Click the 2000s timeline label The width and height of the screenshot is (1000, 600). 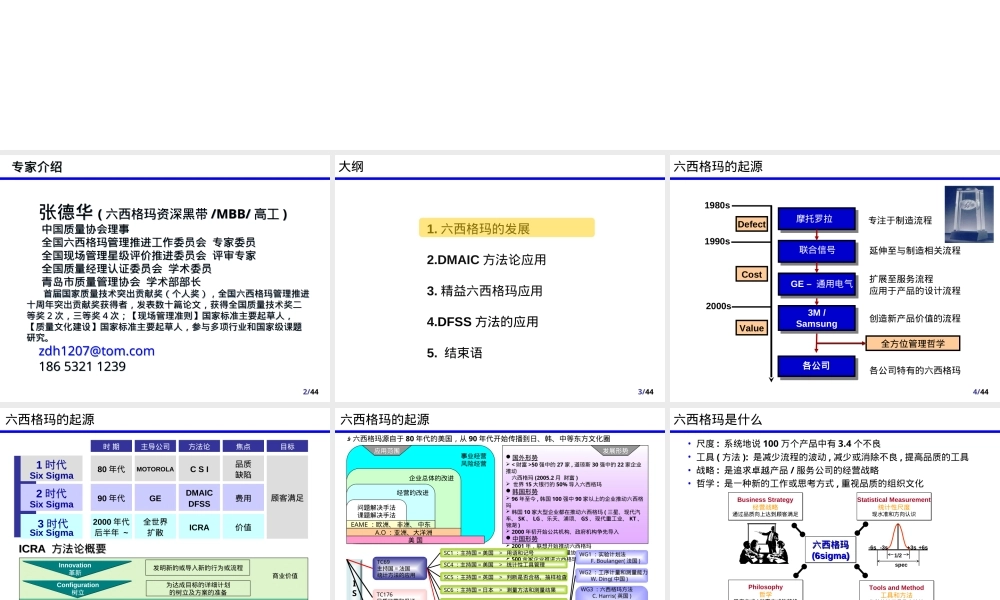point(718,306)
